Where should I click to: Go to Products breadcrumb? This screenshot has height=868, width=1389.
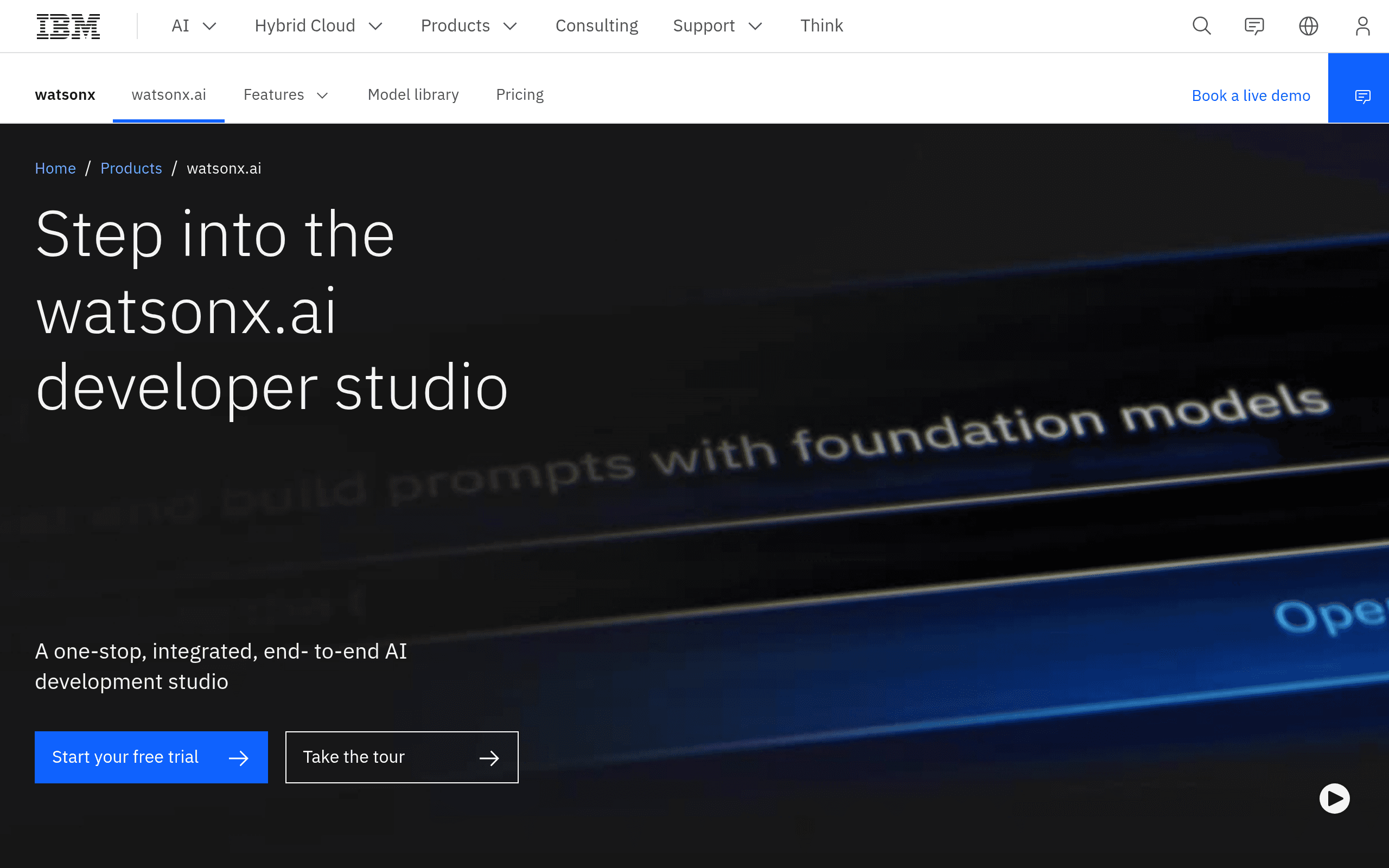coord(131,168)
